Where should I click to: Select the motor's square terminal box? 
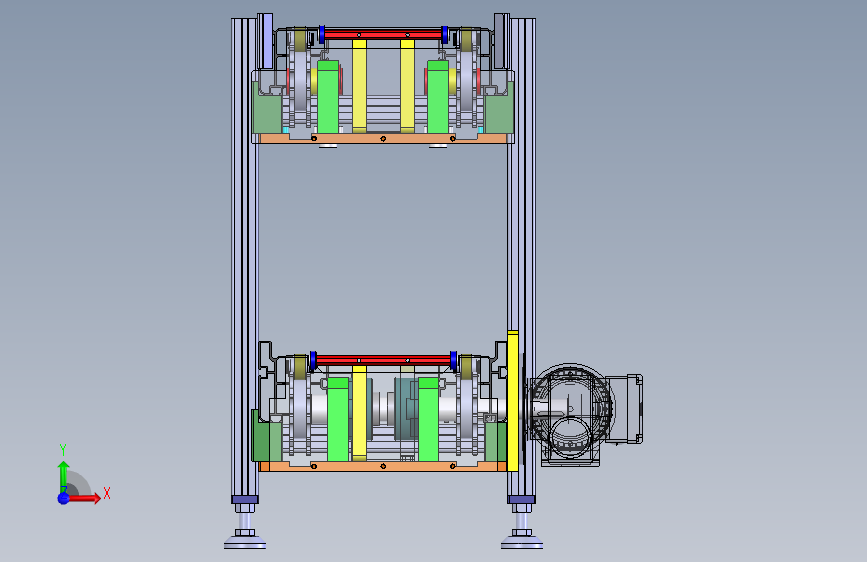(x=624, y=409)
